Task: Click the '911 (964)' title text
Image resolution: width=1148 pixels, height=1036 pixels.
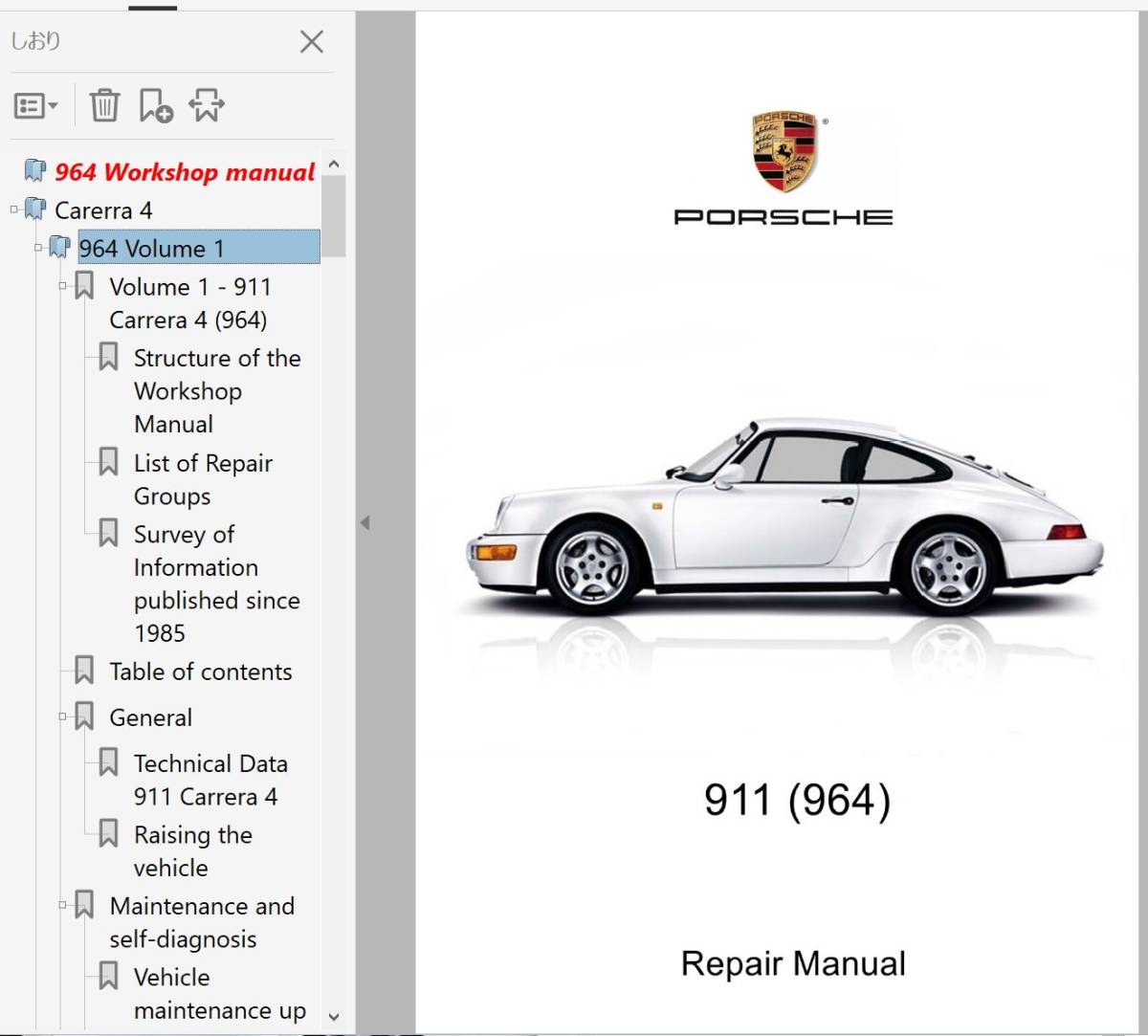Action: (x=797, y=801)
